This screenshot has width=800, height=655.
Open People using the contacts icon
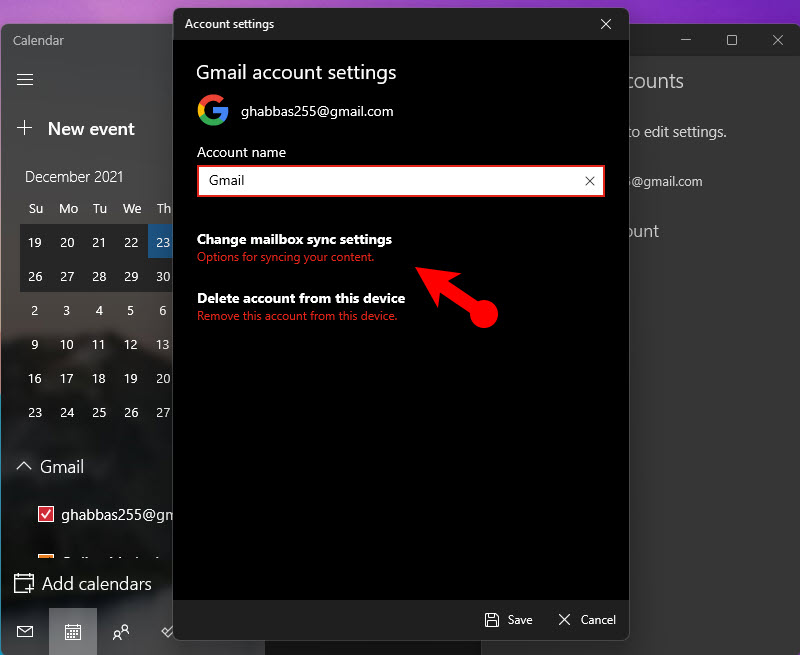tap(121, 632)
